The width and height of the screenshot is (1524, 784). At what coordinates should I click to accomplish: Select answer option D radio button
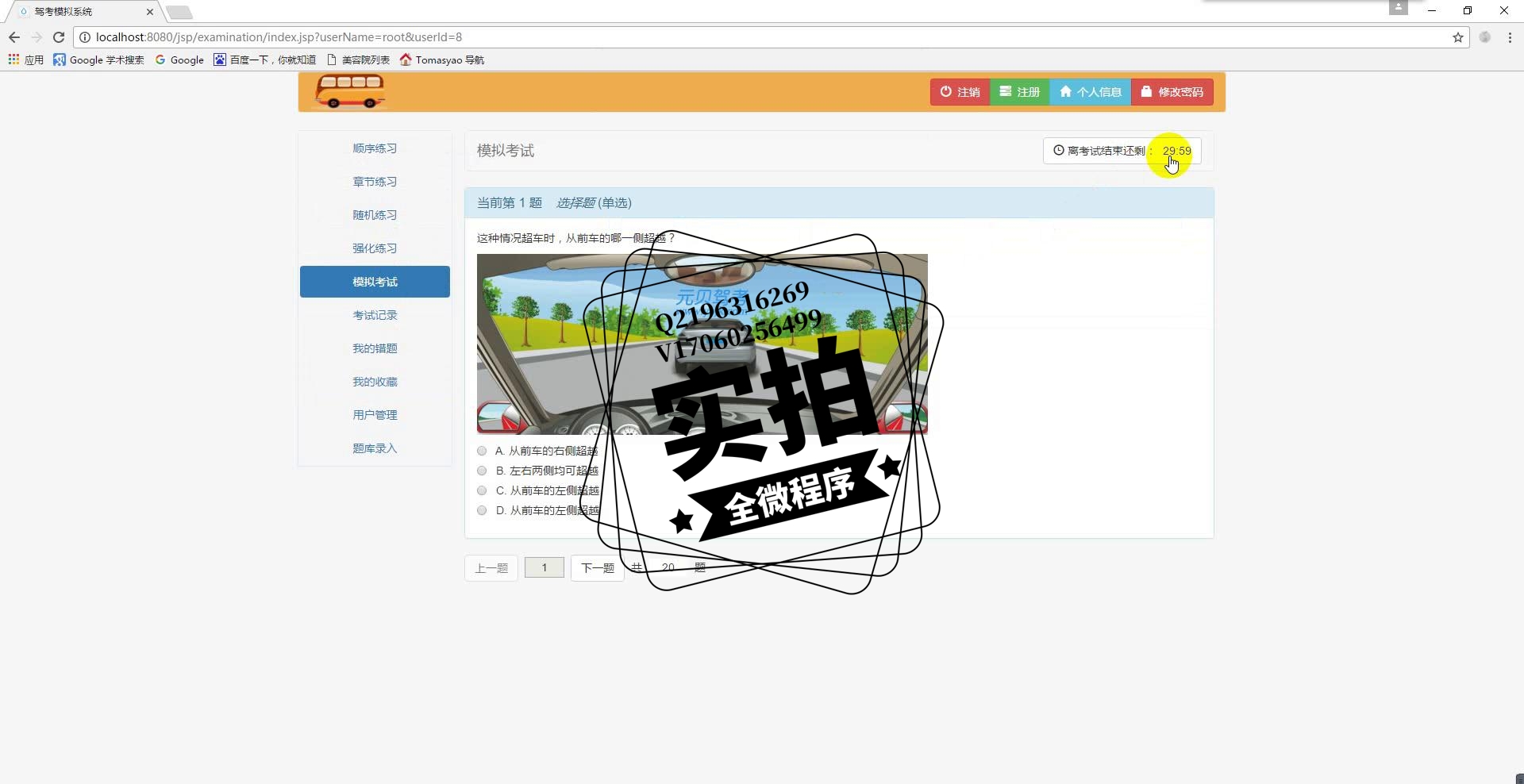[x=482, y=510]
